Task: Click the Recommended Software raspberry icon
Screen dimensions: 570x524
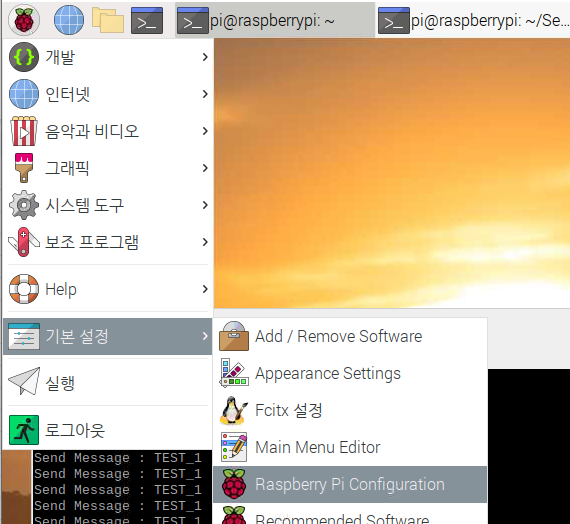Action: [234, 516]
